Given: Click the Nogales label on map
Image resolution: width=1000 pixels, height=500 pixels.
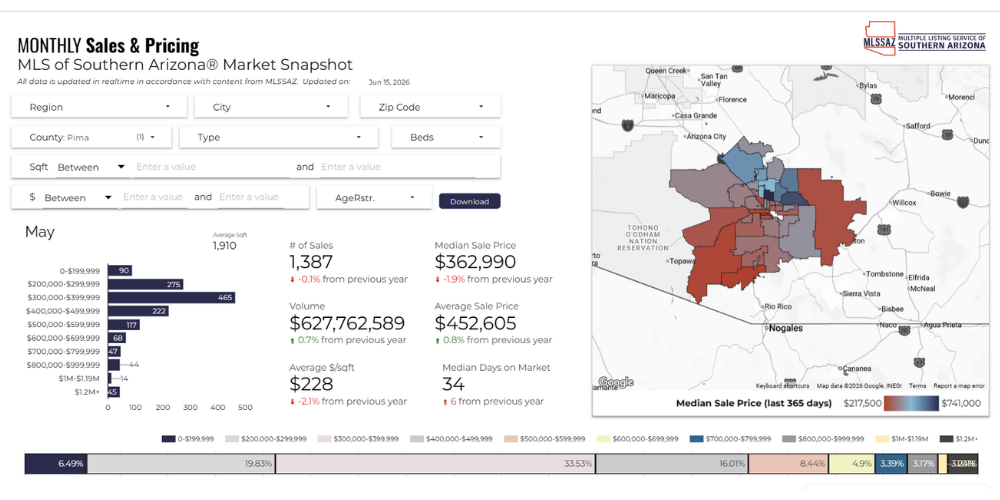Looking at the screenshot, I should tap(786, 328).
